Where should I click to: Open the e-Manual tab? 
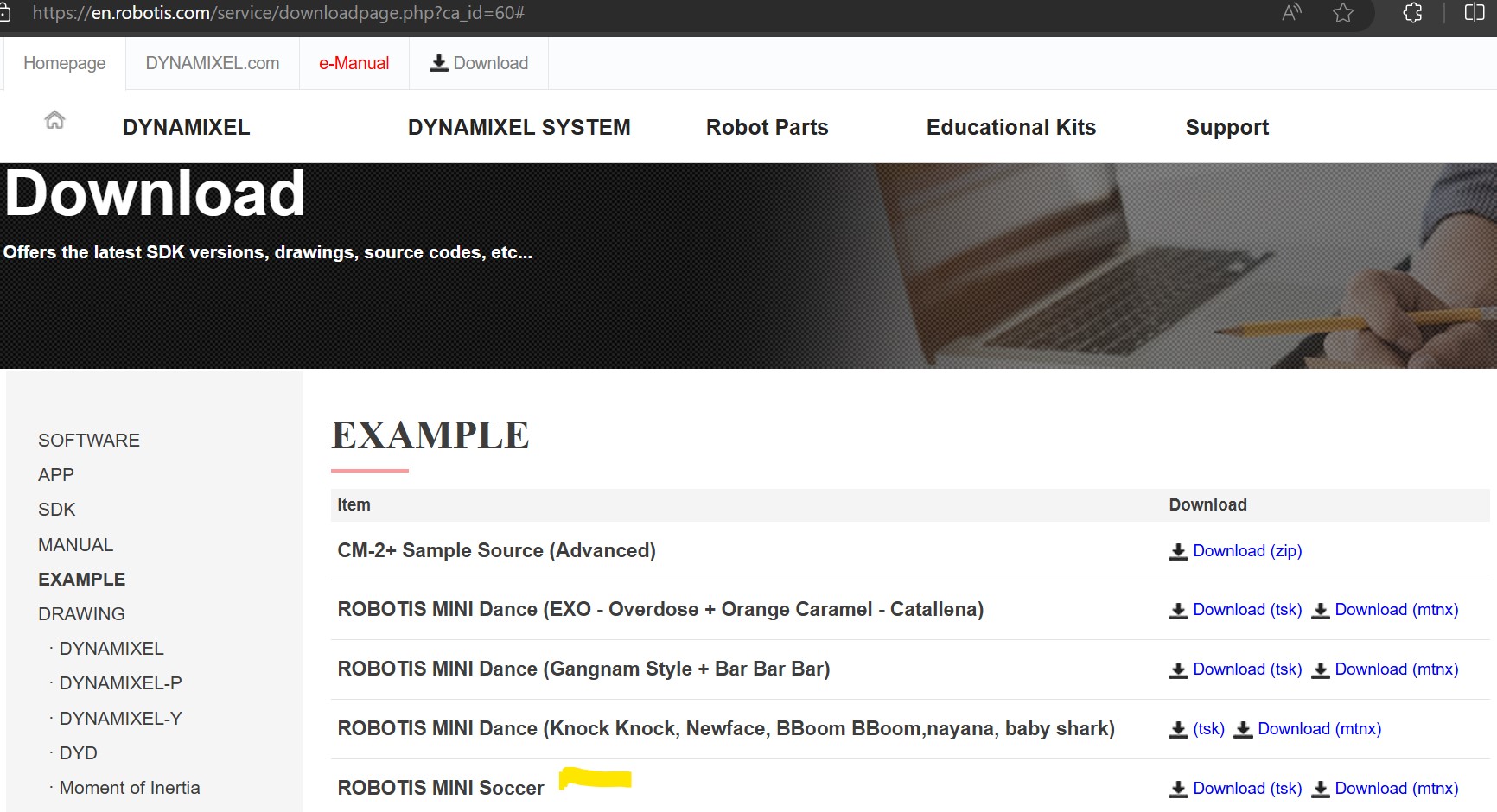354,63
